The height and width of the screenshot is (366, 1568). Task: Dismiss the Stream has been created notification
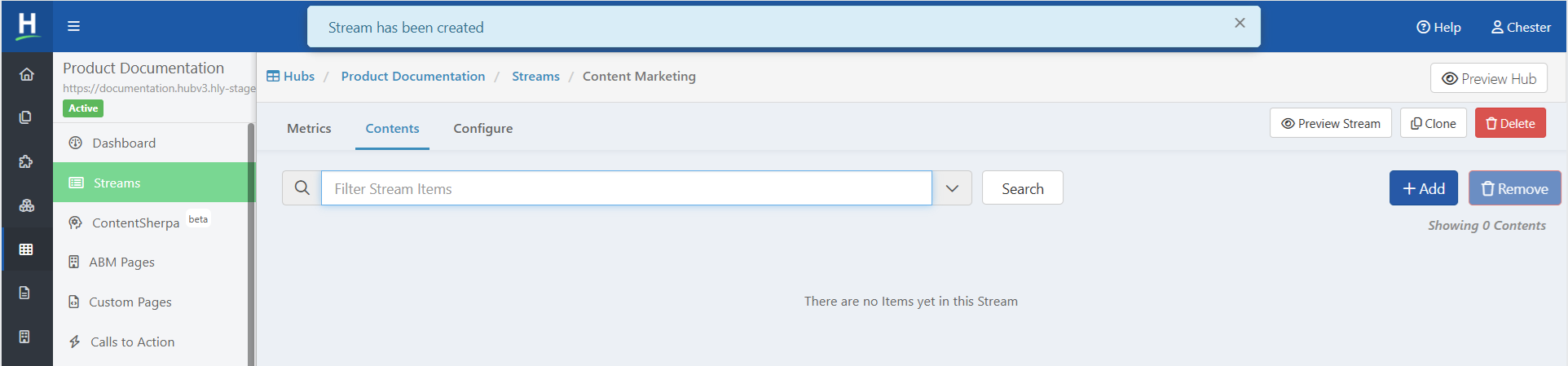1240,23
